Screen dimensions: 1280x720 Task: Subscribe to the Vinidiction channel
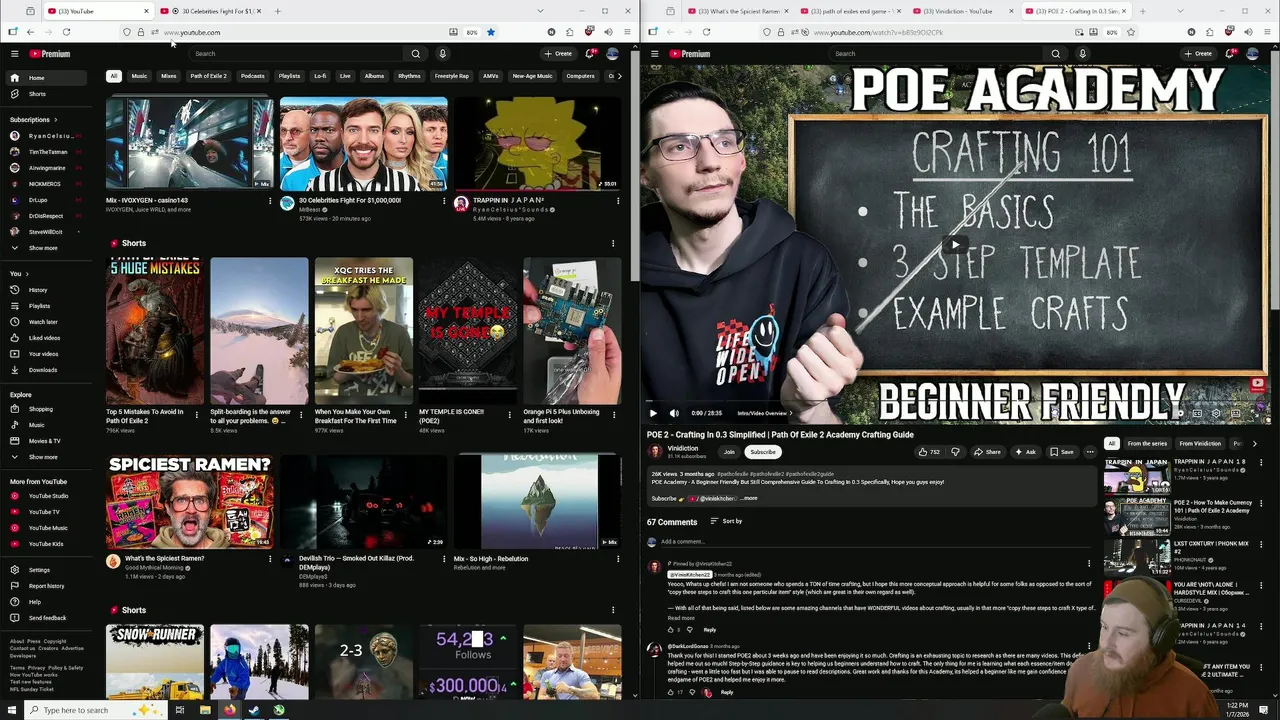tap(763, 452)
